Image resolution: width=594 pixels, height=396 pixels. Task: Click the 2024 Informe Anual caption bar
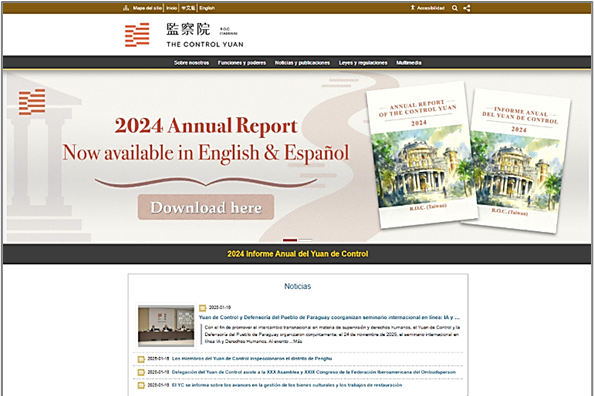point(297,254)
